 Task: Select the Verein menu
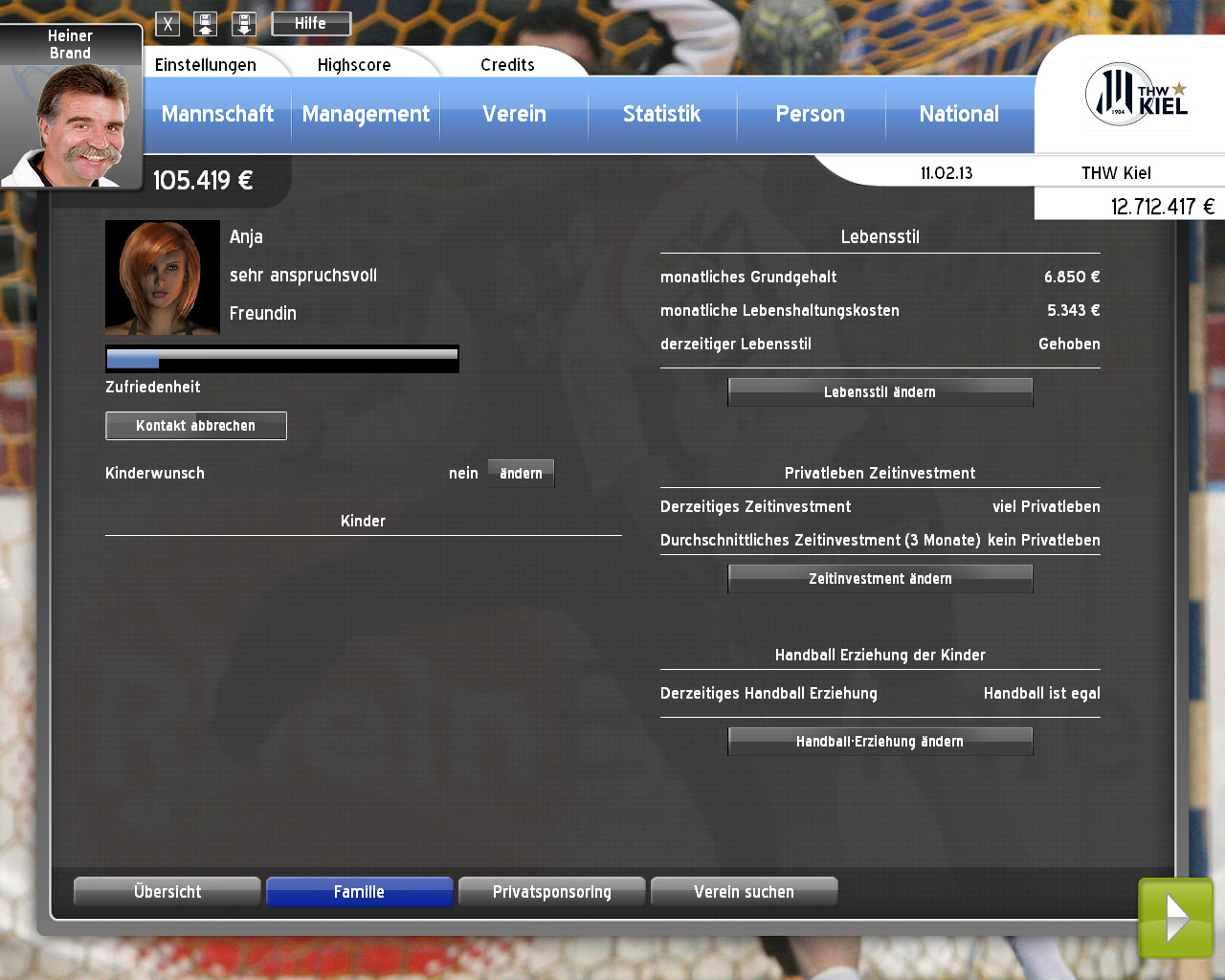coord(514,114)
